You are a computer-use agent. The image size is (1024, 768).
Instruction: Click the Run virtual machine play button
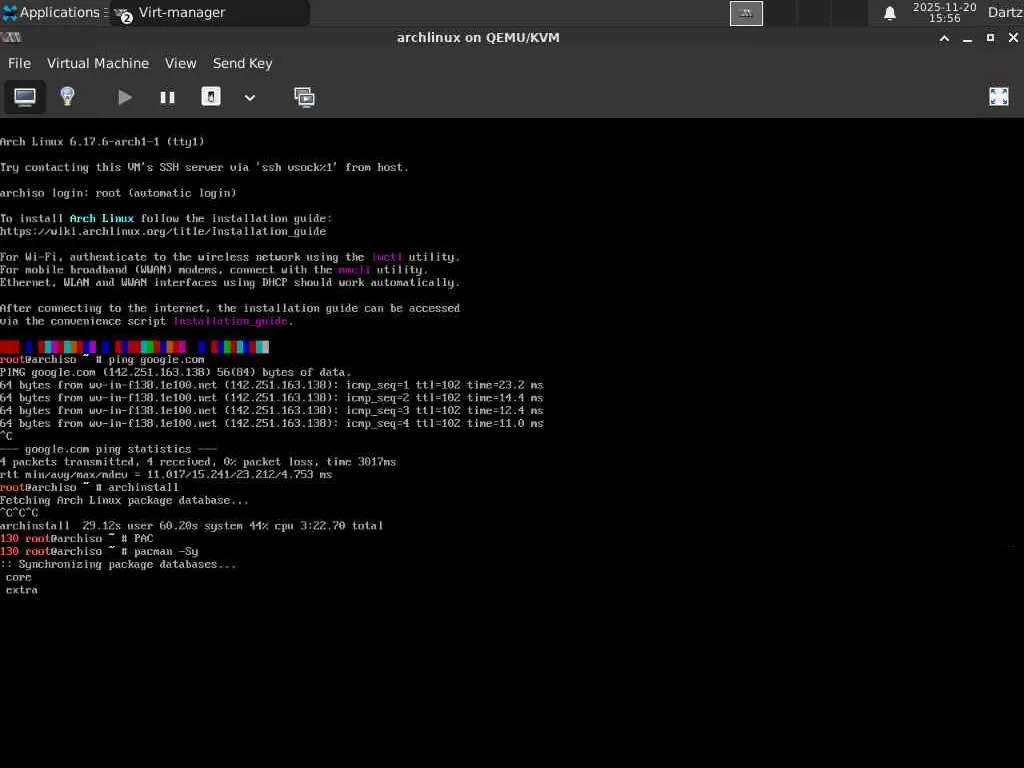tap(125, 97)
